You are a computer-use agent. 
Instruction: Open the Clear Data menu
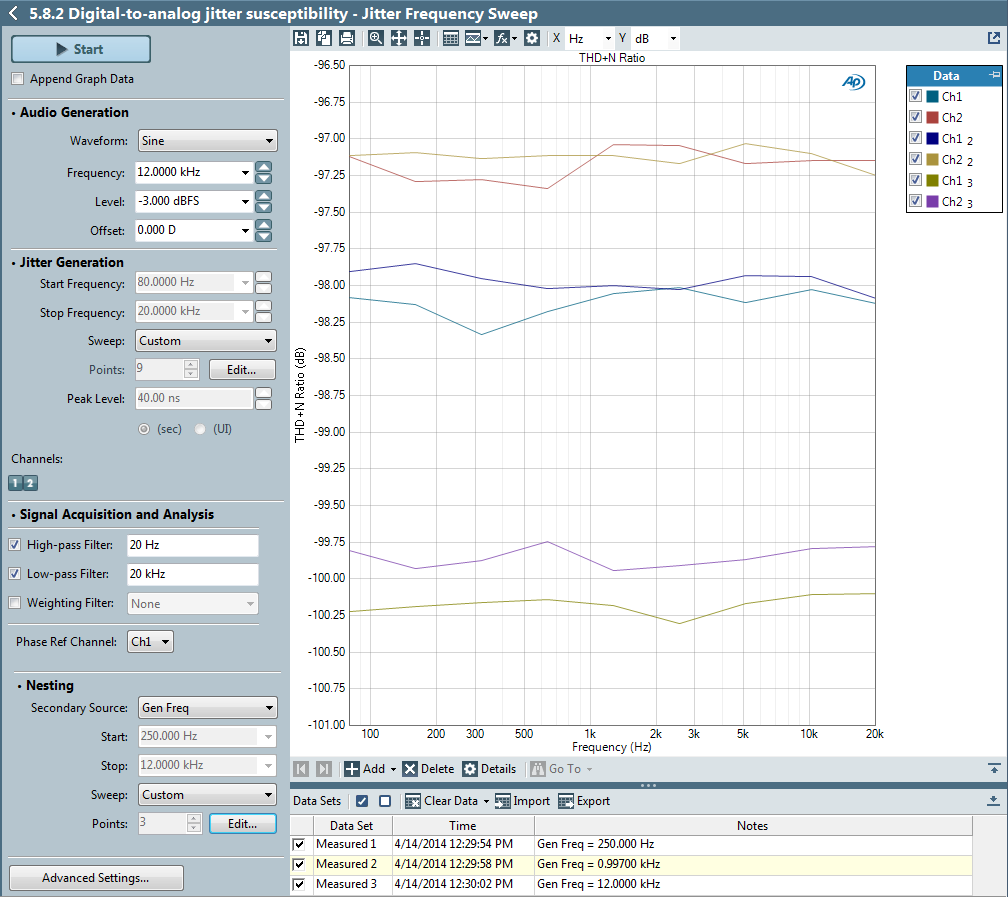pos(446,801)
